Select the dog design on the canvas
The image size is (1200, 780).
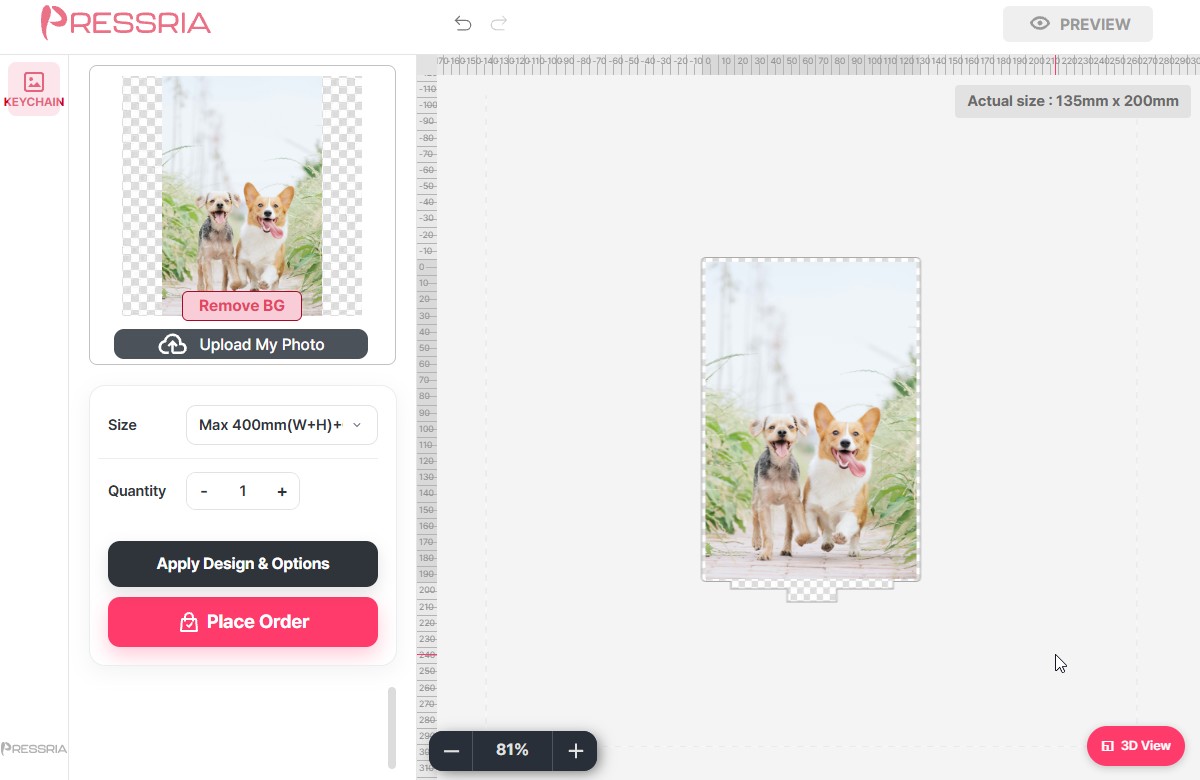[x=811, y=420]
